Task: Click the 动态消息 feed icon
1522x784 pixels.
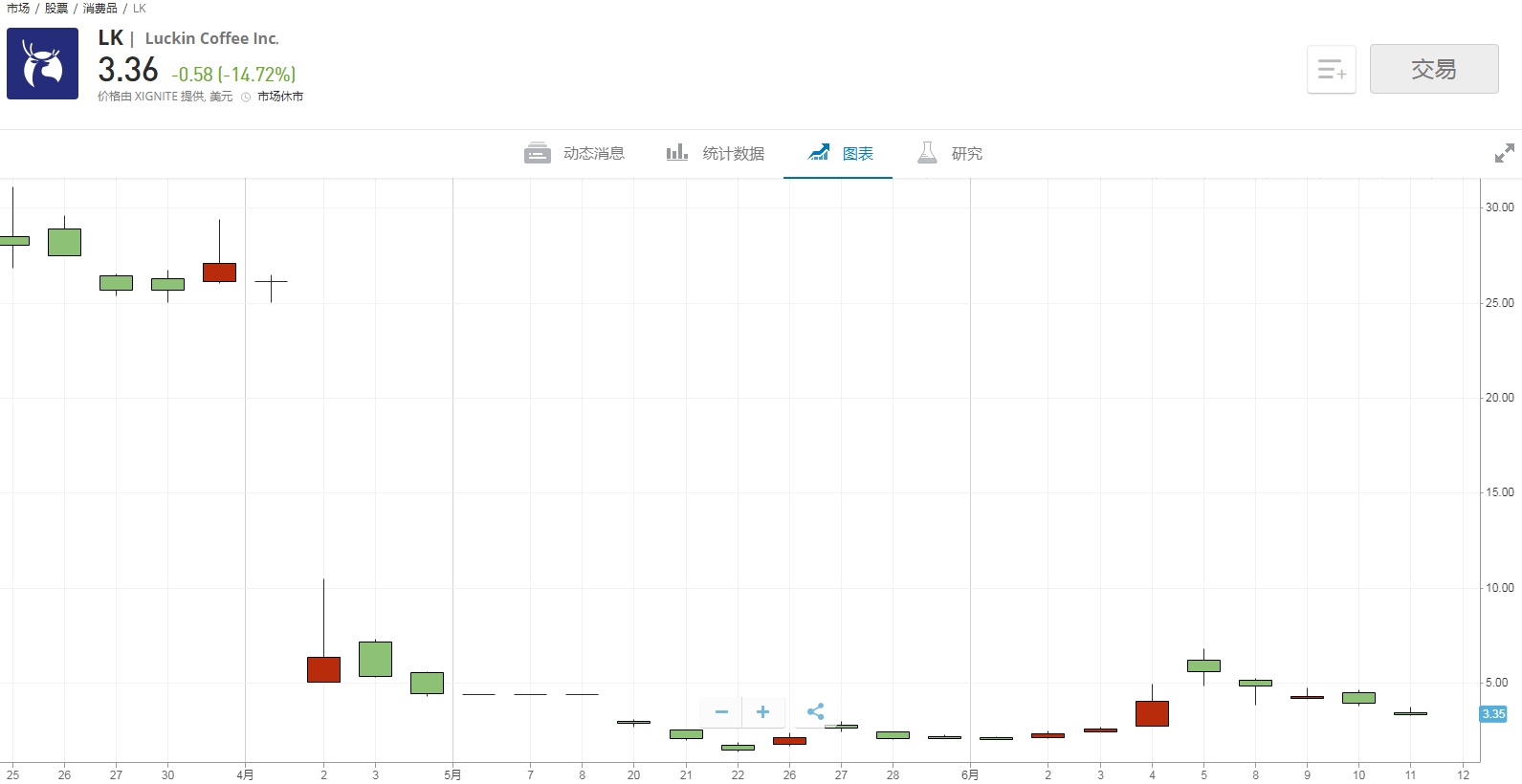Action: pos(538,153)
